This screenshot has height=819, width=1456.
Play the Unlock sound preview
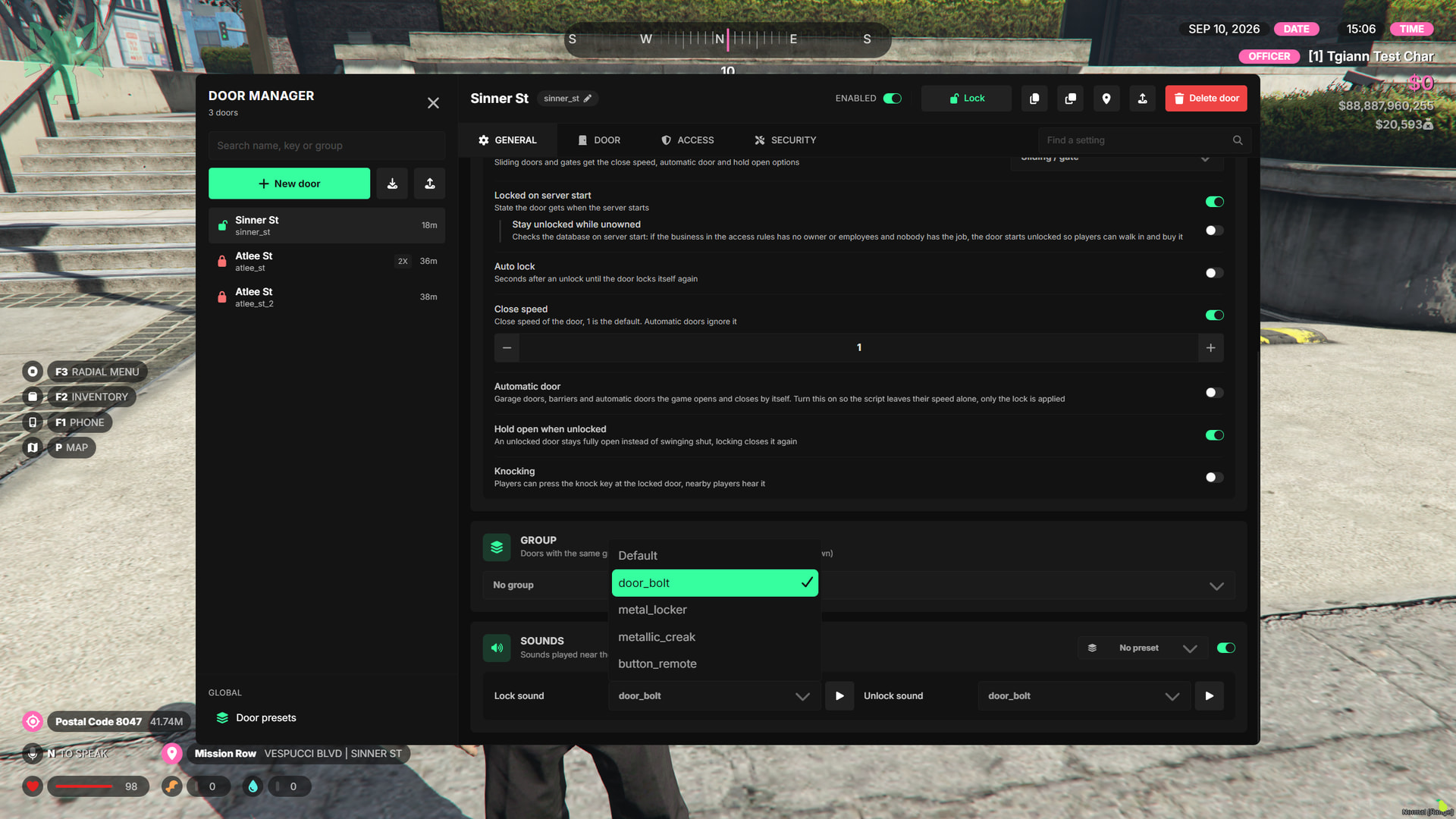(1210, 696)
